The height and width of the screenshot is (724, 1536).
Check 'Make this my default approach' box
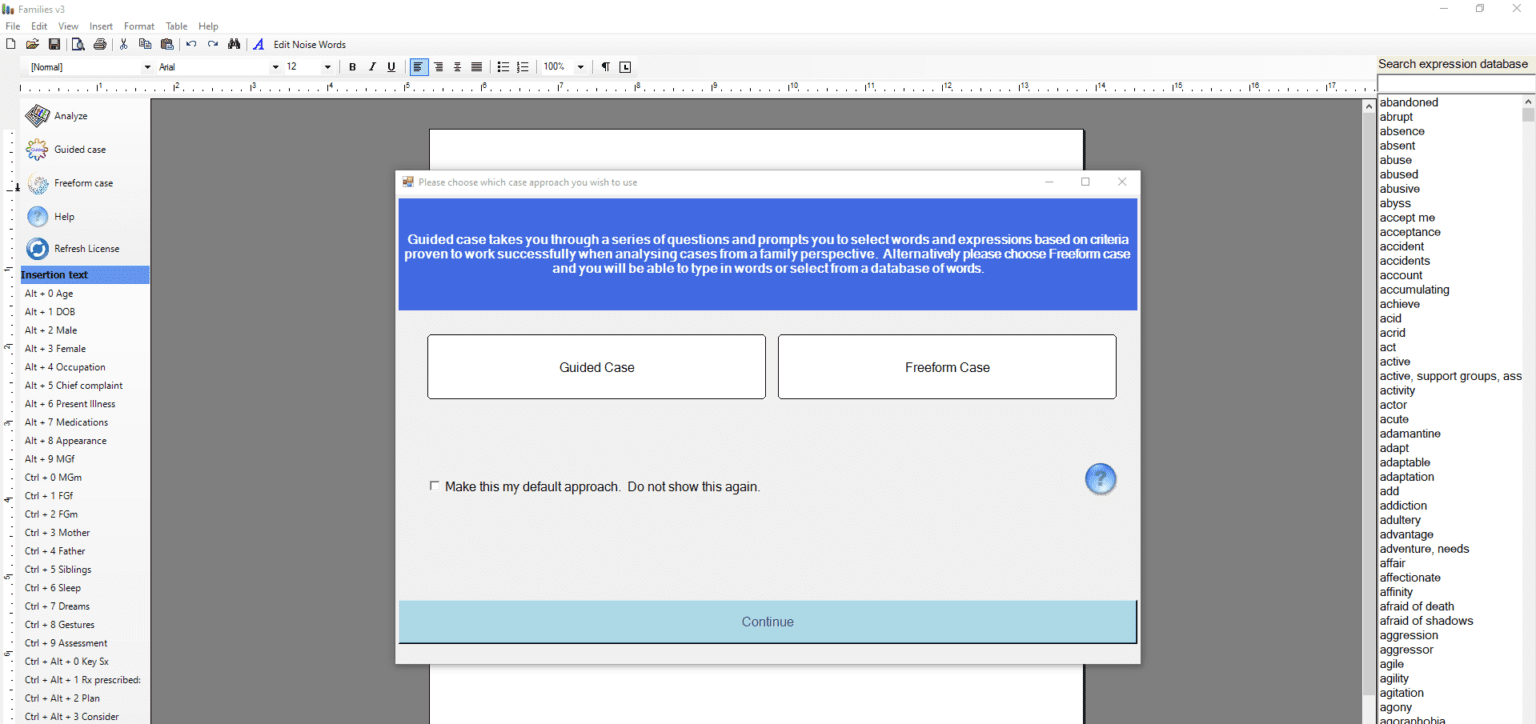[x=434, y=486]
